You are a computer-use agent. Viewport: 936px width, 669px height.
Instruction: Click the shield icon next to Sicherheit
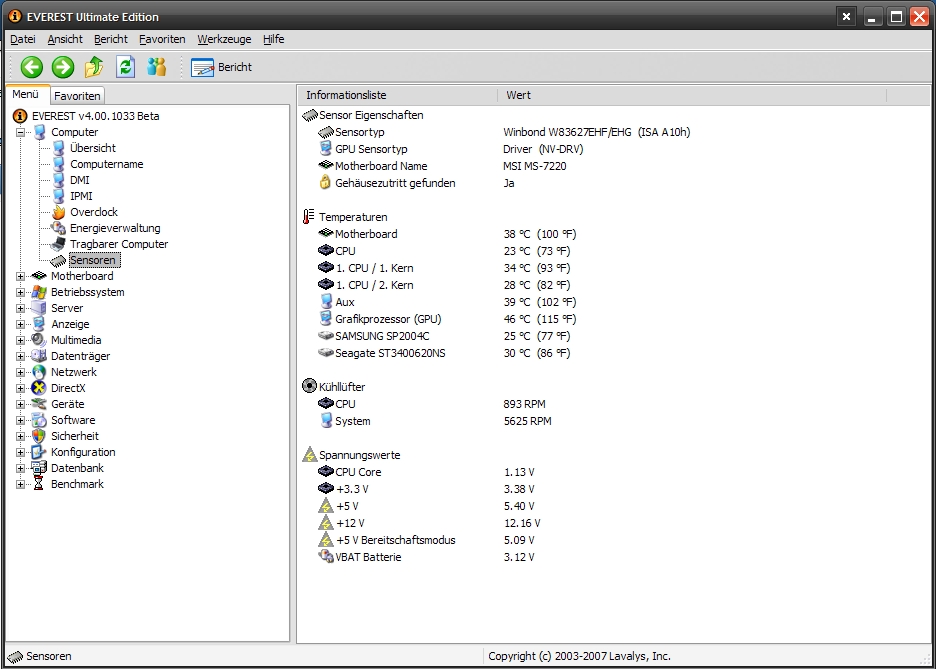tap(39, 436)
